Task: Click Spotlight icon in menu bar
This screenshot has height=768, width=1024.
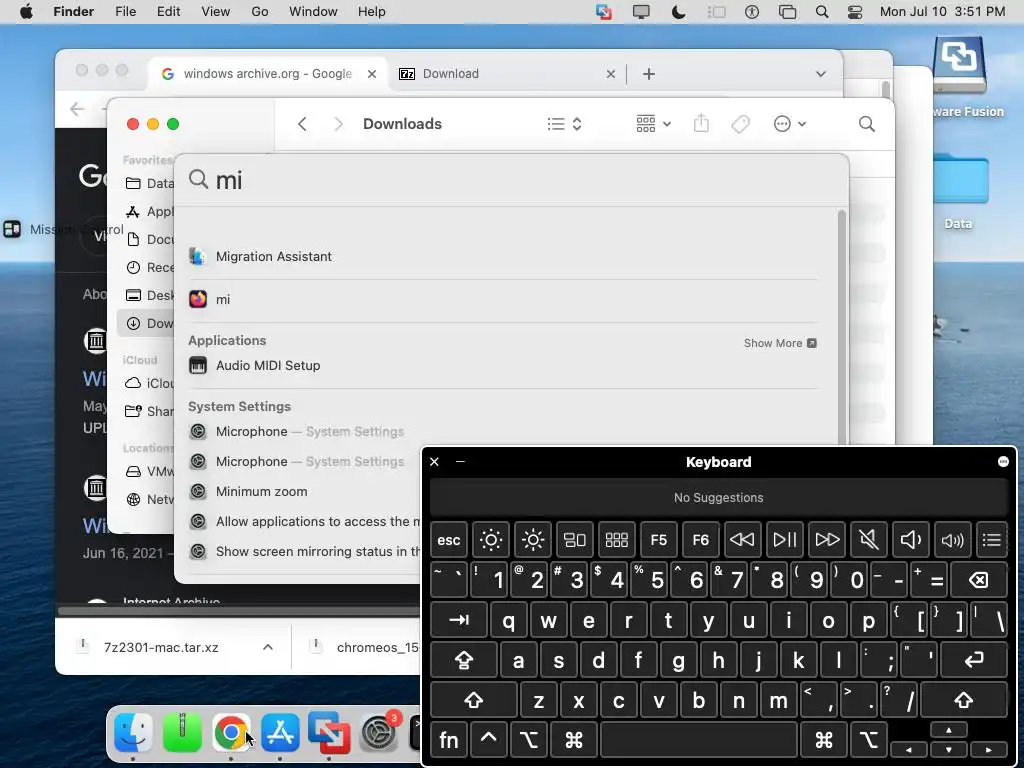Action: point(822,12)
